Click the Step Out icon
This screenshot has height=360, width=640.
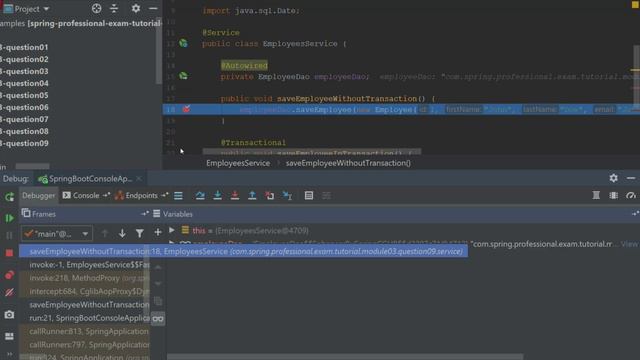(252, 196)
